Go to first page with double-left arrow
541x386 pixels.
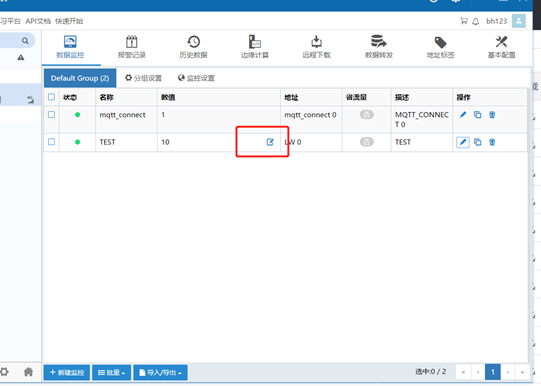coord(463,372)
